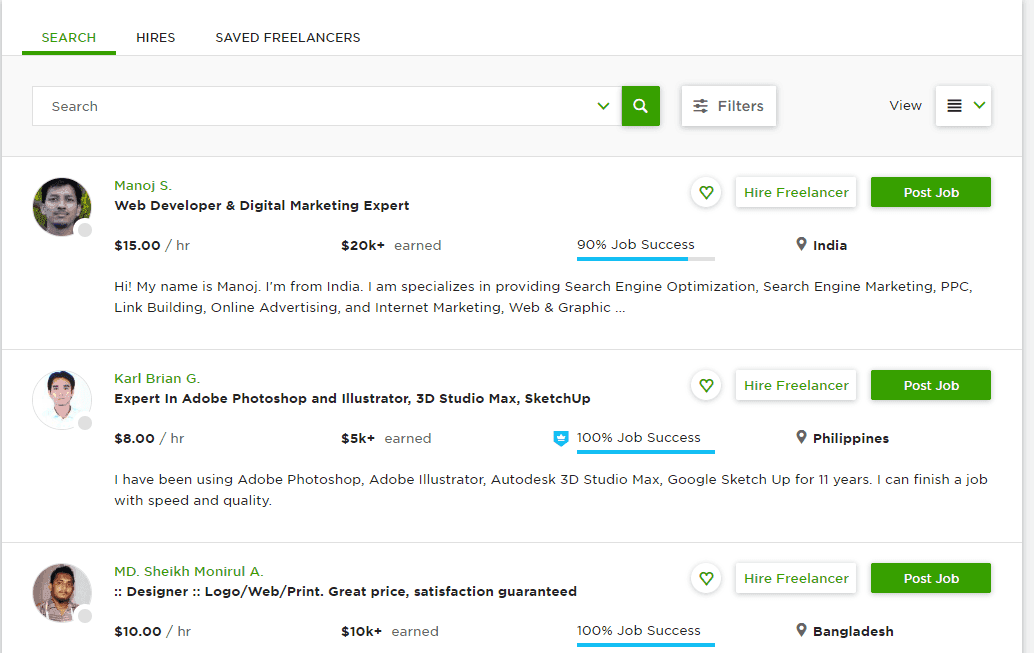Click the 'Bangladesh' location text
This screenshot has width=1034, height=653.
pyautogui.click(x=853, y=631)
